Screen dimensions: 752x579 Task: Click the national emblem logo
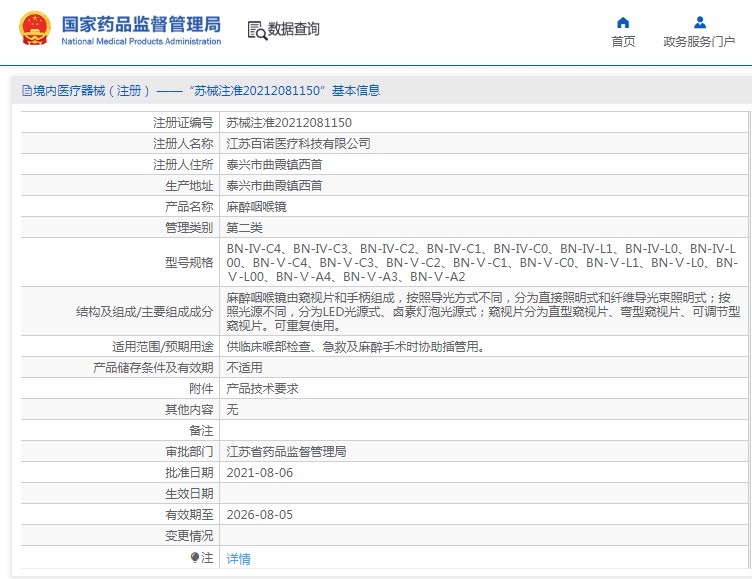35,29
